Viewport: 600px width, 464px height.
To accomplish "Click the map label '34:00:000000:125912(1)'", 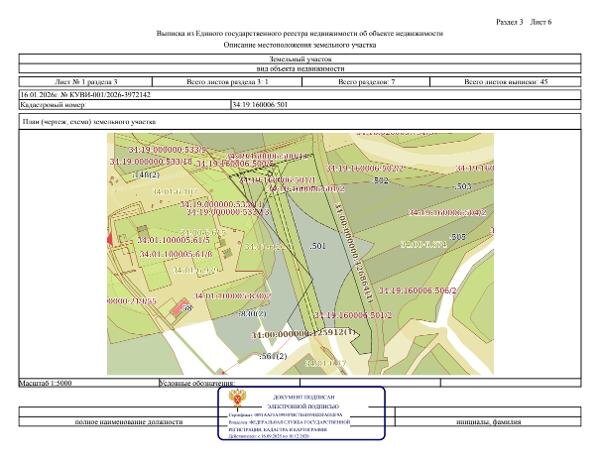I will pos(304,334).
